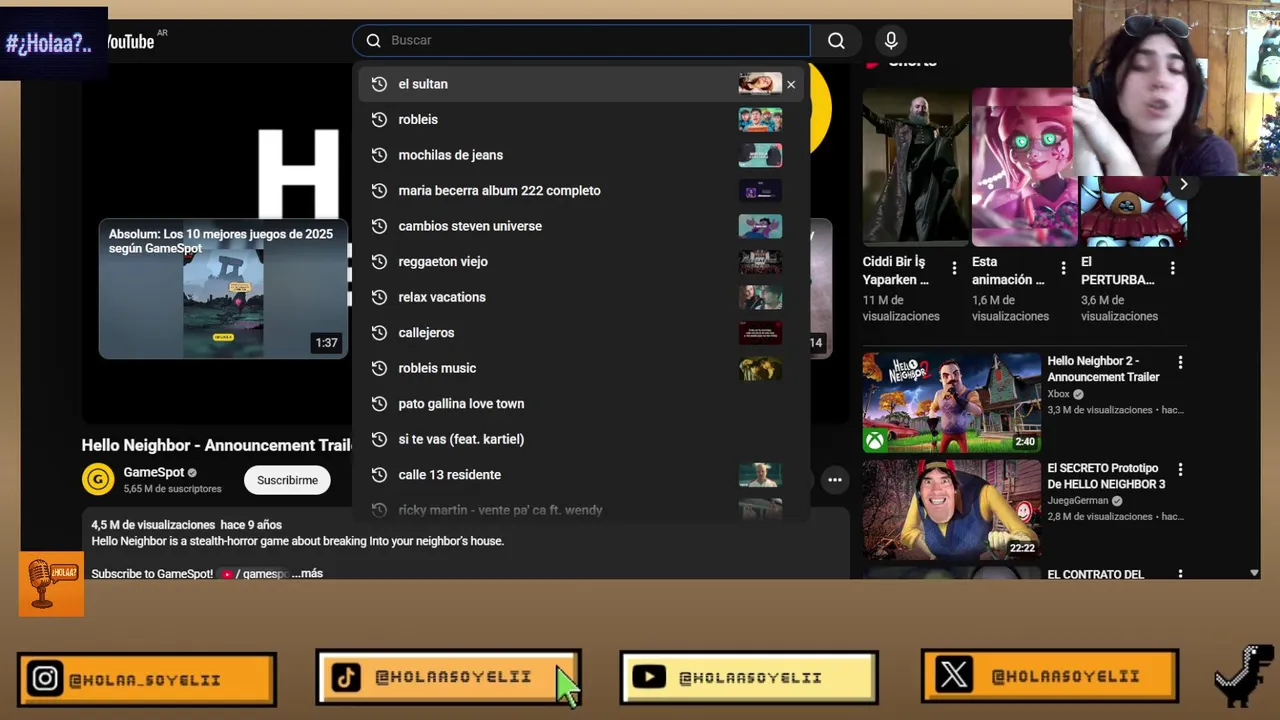Click the thumbnail beside the 'el sultan' suggestion

point(760,84)
